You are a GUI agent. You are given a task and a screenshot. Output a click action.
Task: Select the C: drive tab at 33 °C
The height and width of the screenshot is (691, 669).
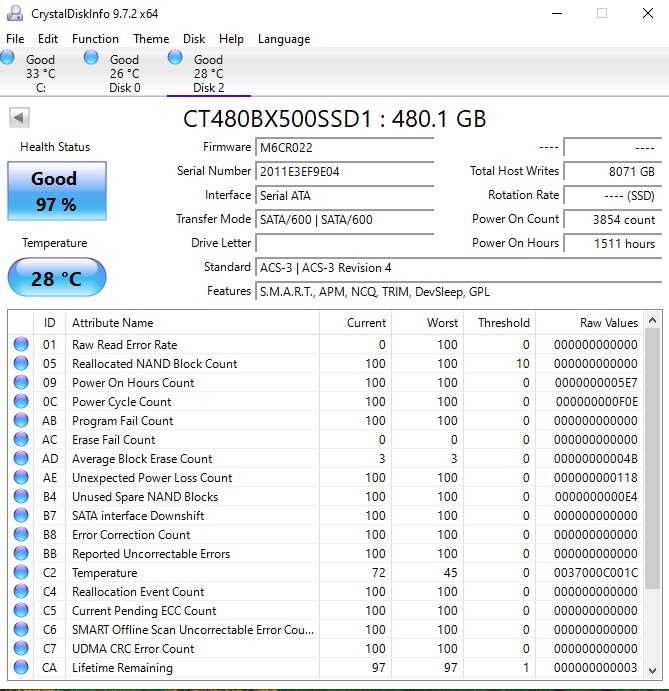coord(40,74)
